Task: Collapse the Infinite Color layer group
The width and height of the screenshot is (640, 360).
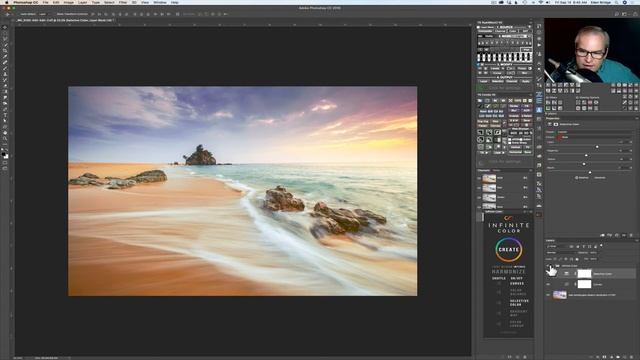Action: pos(553,266)
